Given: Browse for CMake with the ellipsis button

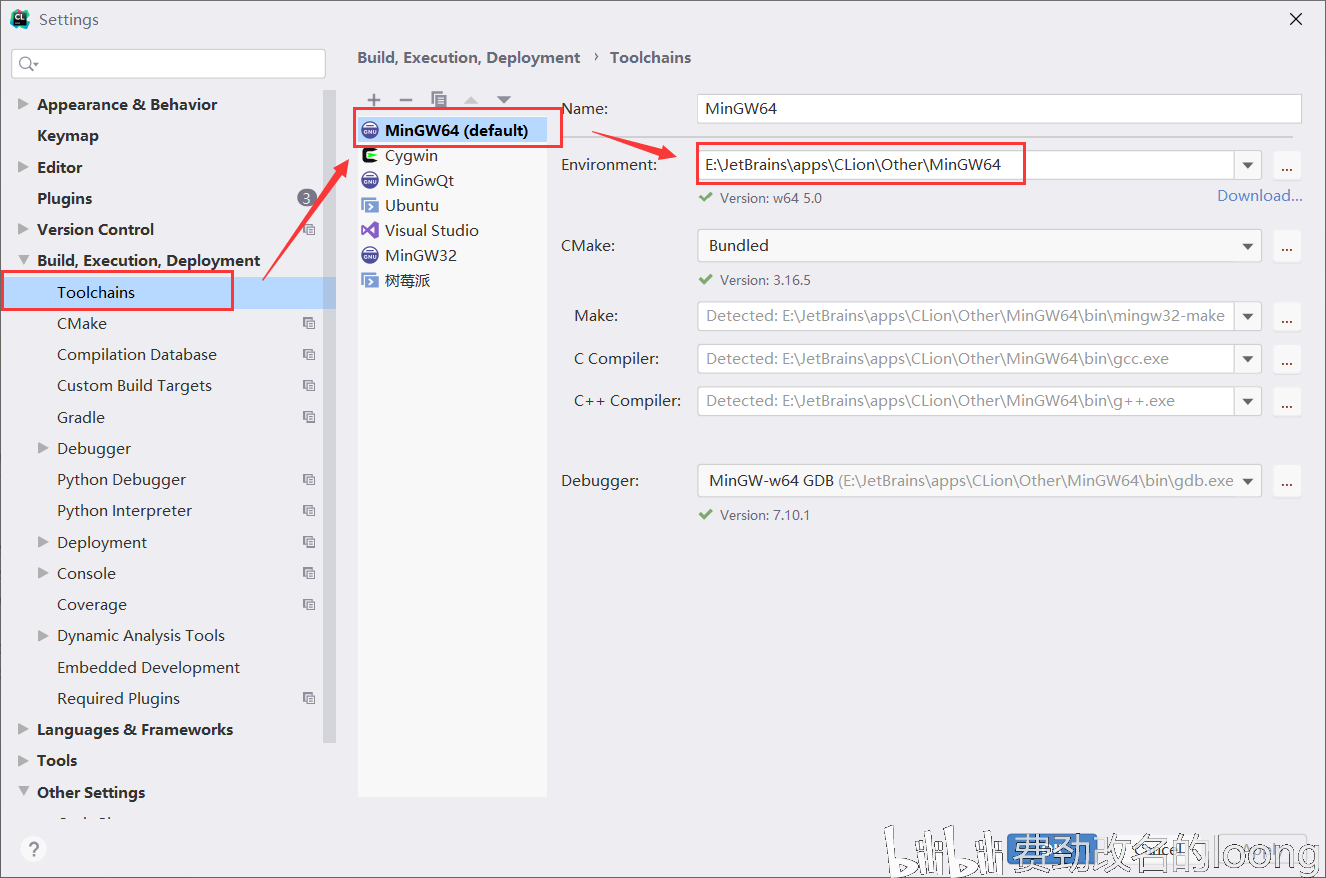Looking at the screenshot, I should tap(1287, 246).
